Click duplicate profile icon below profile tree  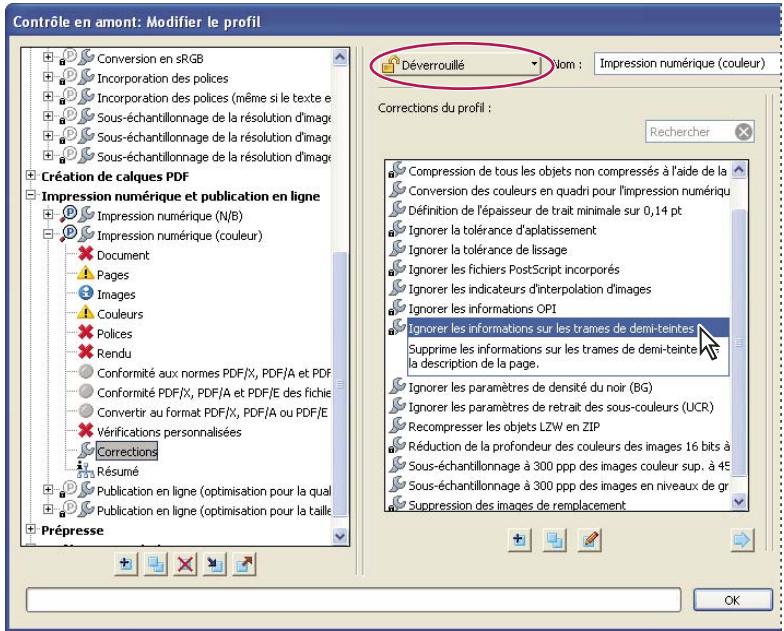pyautogui.click(x=156, y=565)
